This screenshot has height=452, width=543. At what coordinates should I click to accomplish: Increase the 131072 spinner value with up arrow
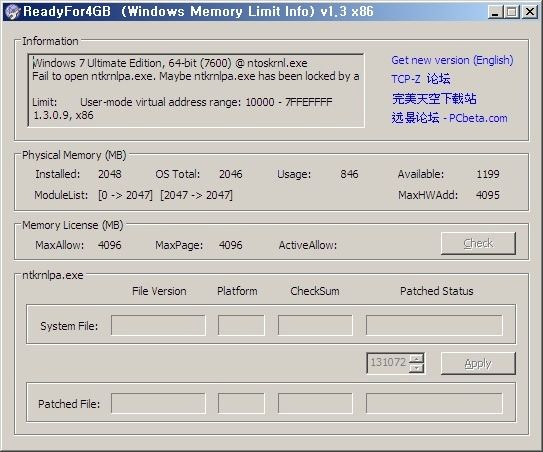tap(416, 359)
